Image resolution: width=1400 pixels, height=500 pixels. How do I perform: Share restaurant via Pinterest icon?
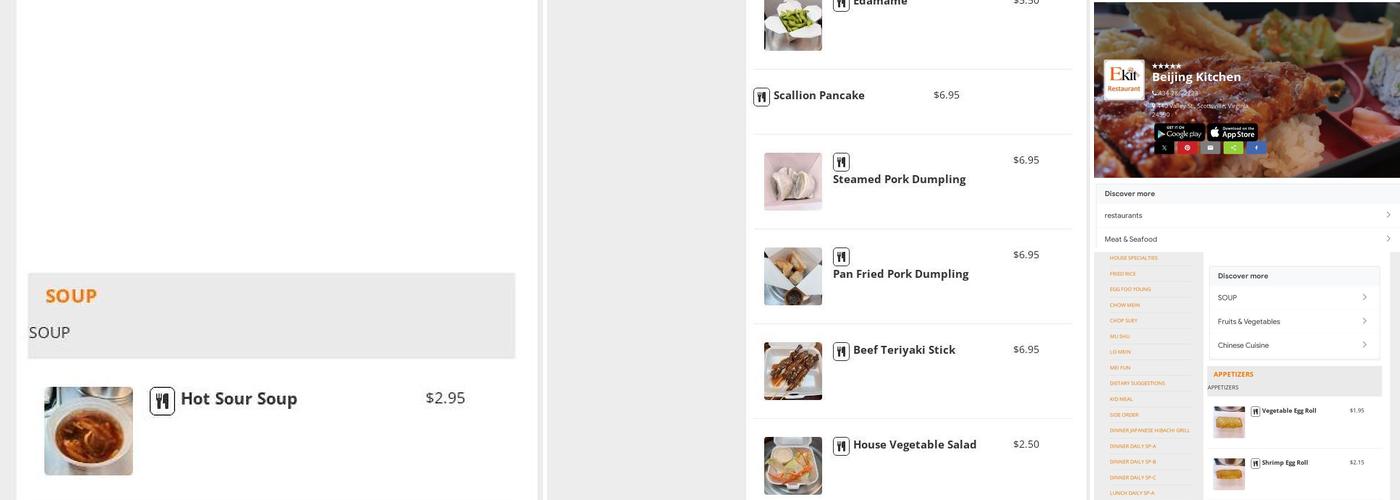point(1187,148)
